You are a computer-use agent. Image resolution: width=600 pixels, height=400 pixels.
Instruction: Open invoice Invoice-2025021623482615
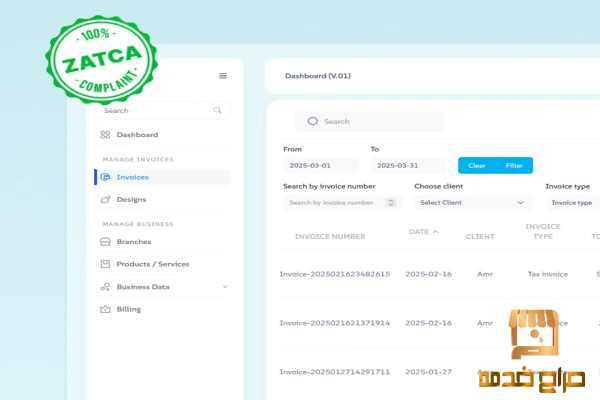coord(335,274)
